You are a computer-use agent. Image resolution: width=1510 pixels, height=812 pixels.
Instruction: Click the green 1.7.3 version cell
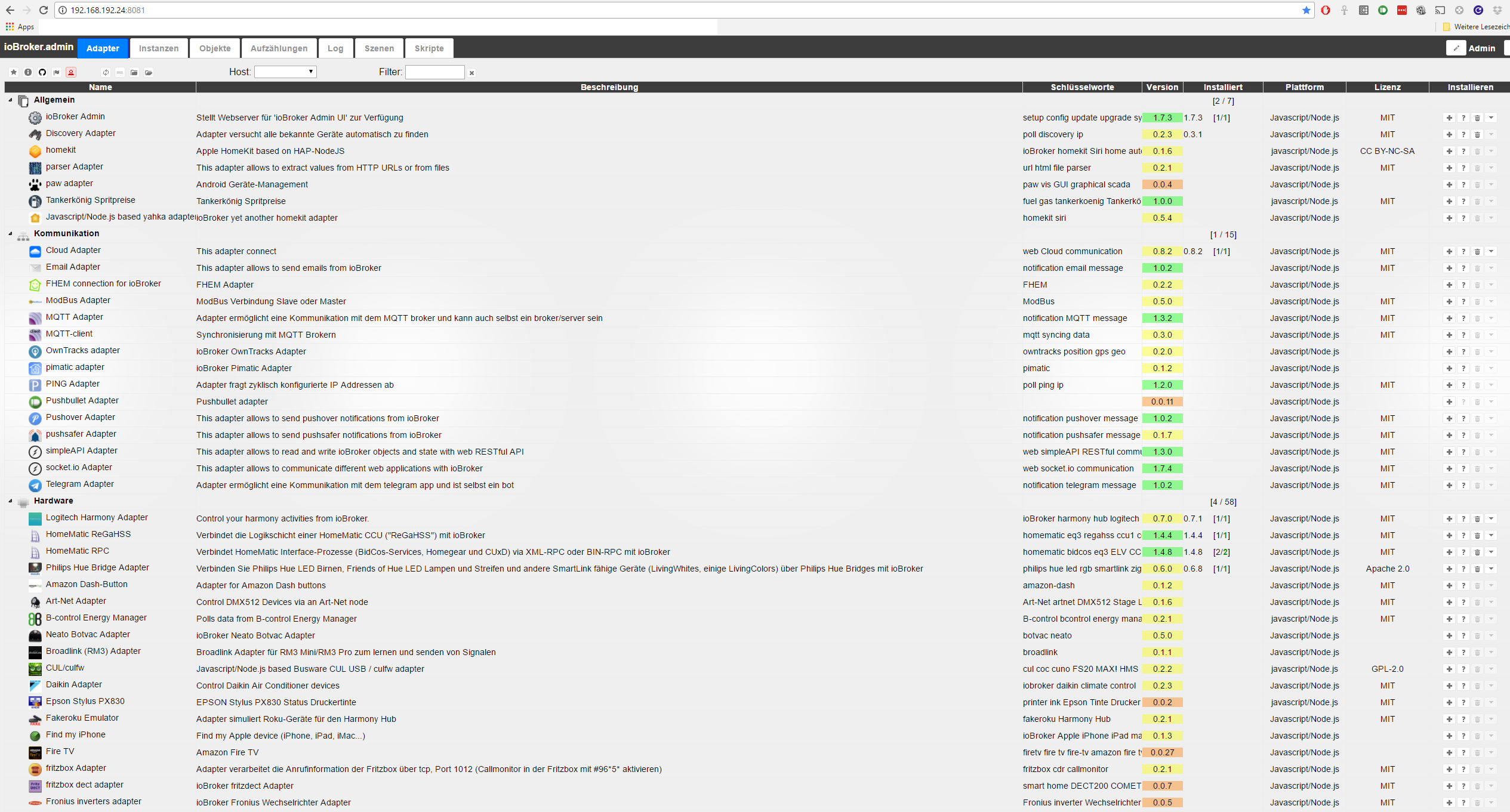click(1161, 118)
